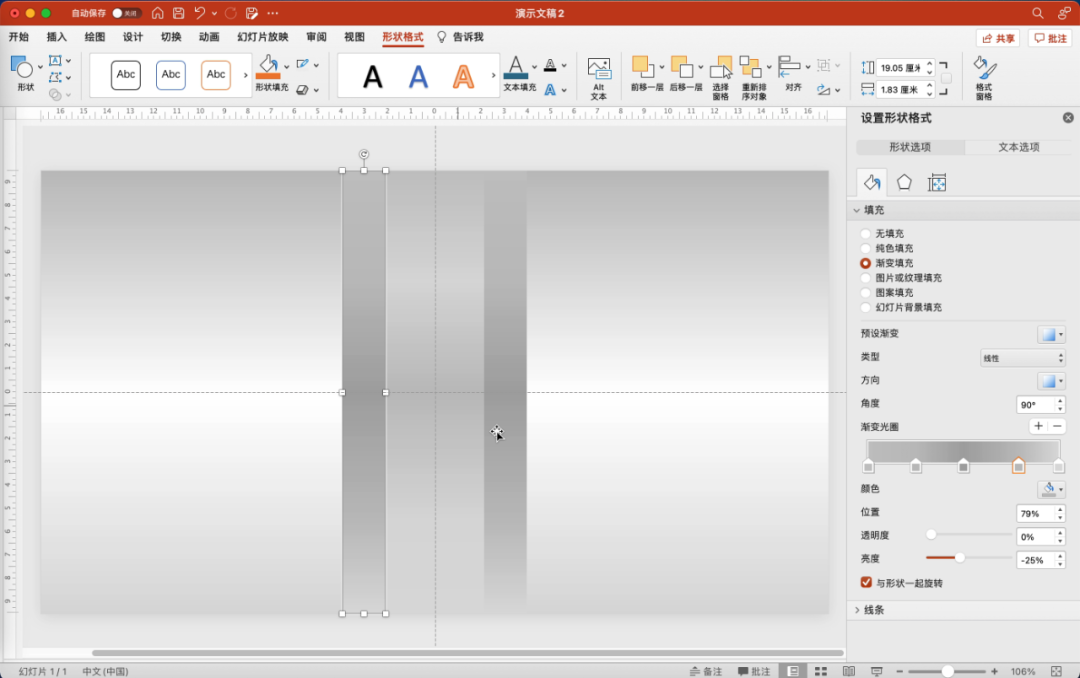Select the 纯色填充 solid fill option
The width and height of the screenshot is (1080, 678).
tap(866, 248)
